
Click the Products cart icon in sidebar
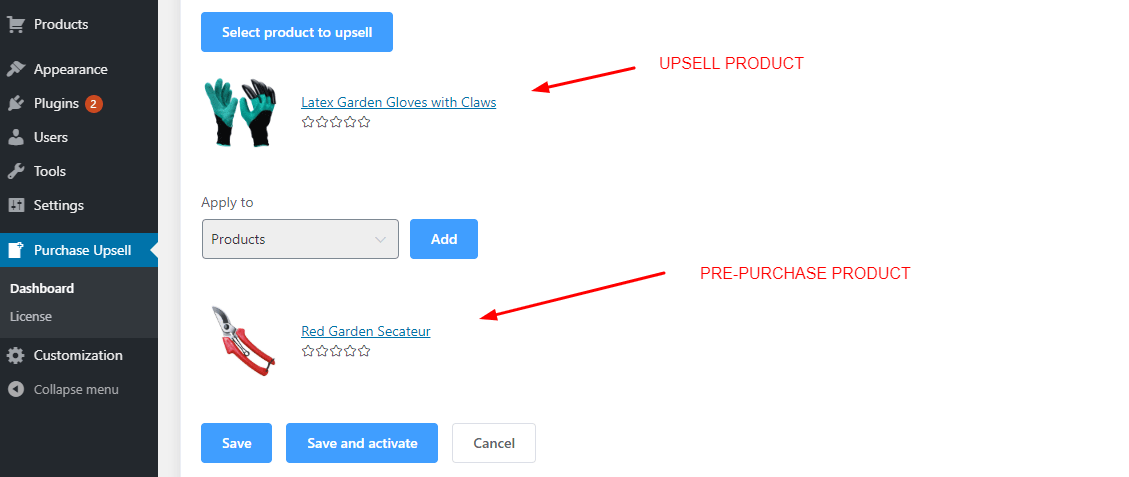click(16, 24)
